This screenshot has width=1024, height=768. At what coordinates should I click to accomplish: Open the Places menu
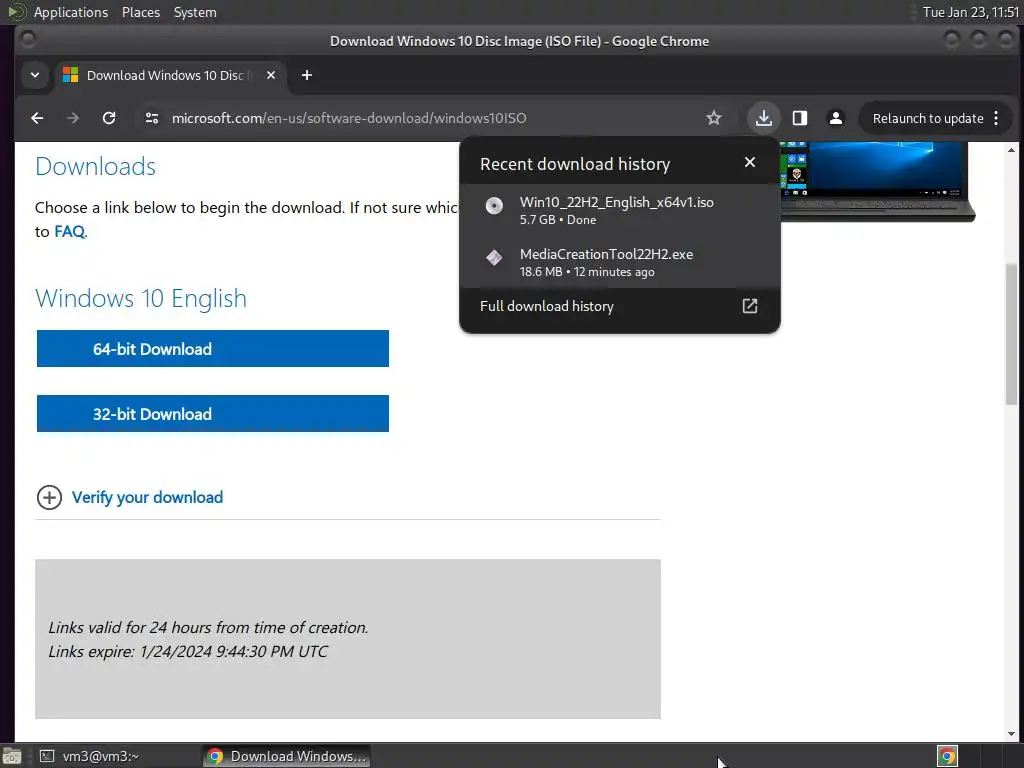[x=140, y=12]
